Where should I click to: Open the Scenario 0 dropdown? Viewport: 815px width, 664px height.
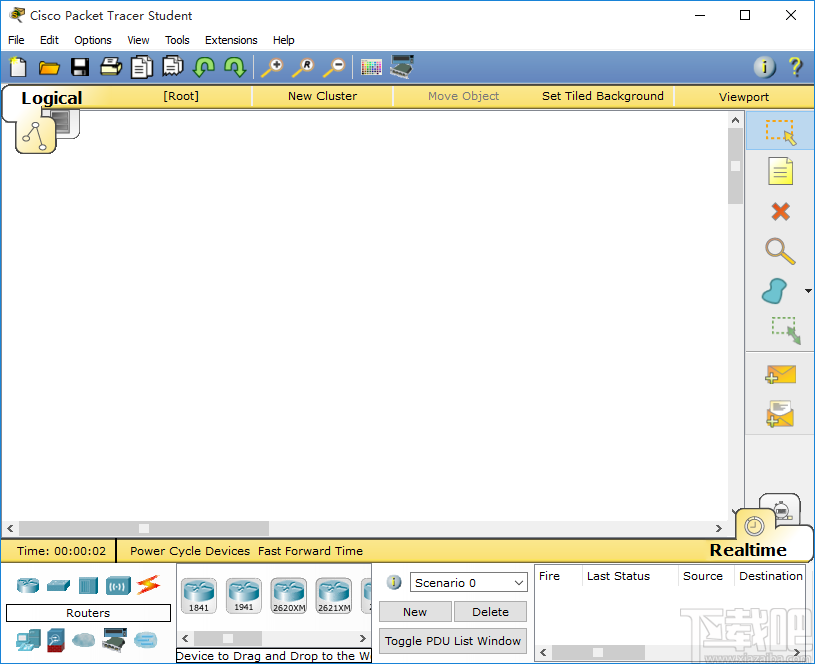(x=468, y=583)
